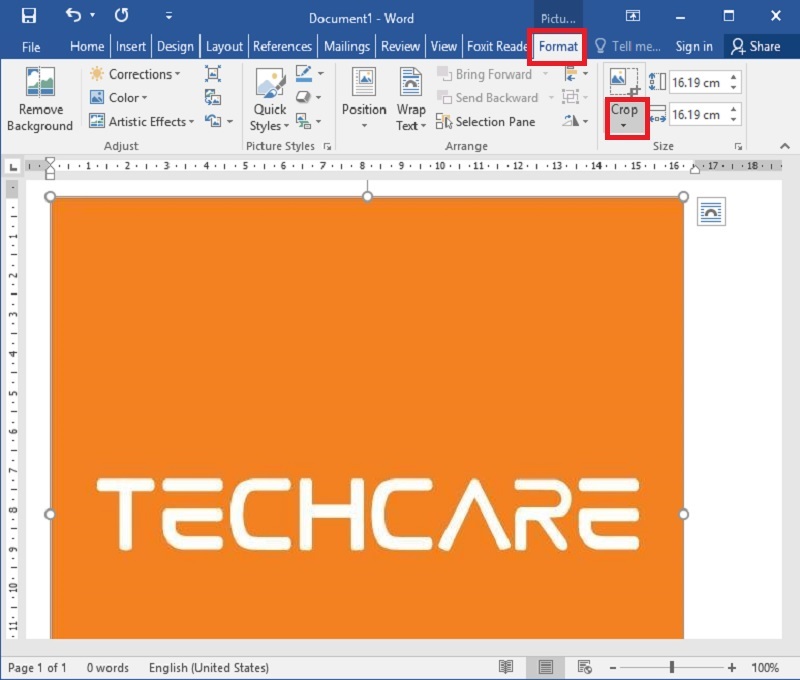This screenshot has height=680, width=800.
Task: Open the References ribbon tab
Action: click(x=282, y=46)
